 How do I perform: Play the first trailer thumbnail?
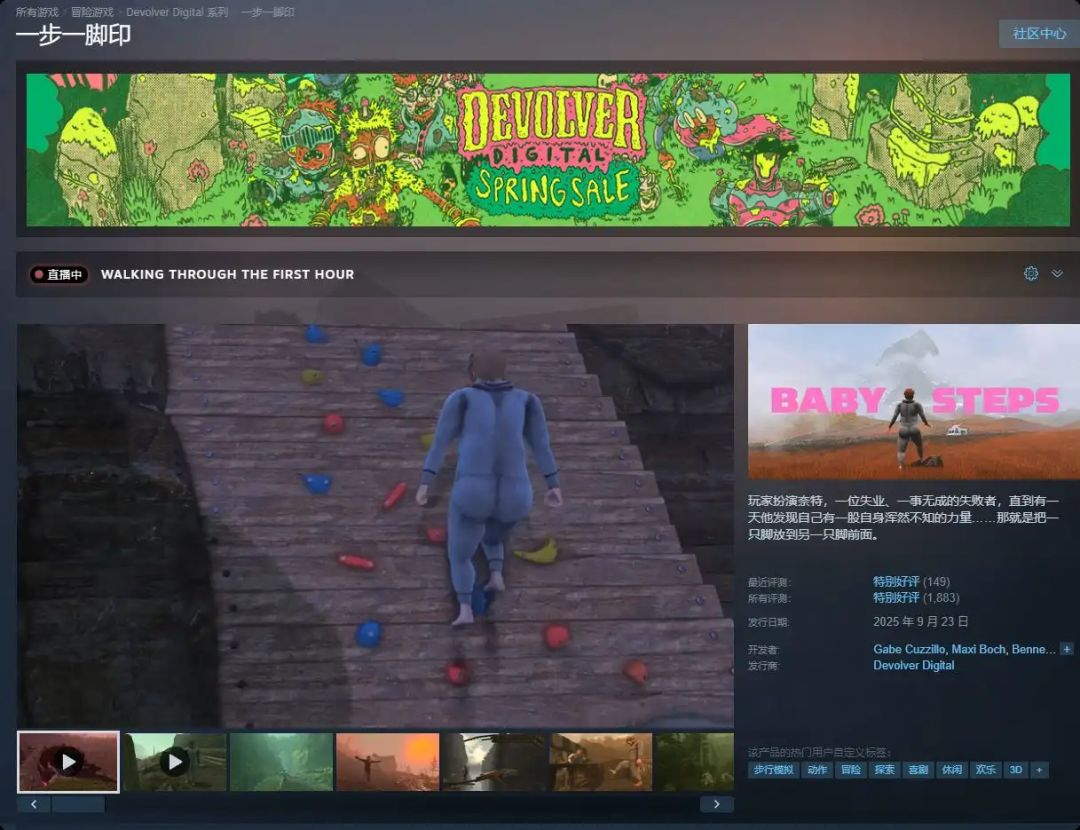click(x=68, y=762)
